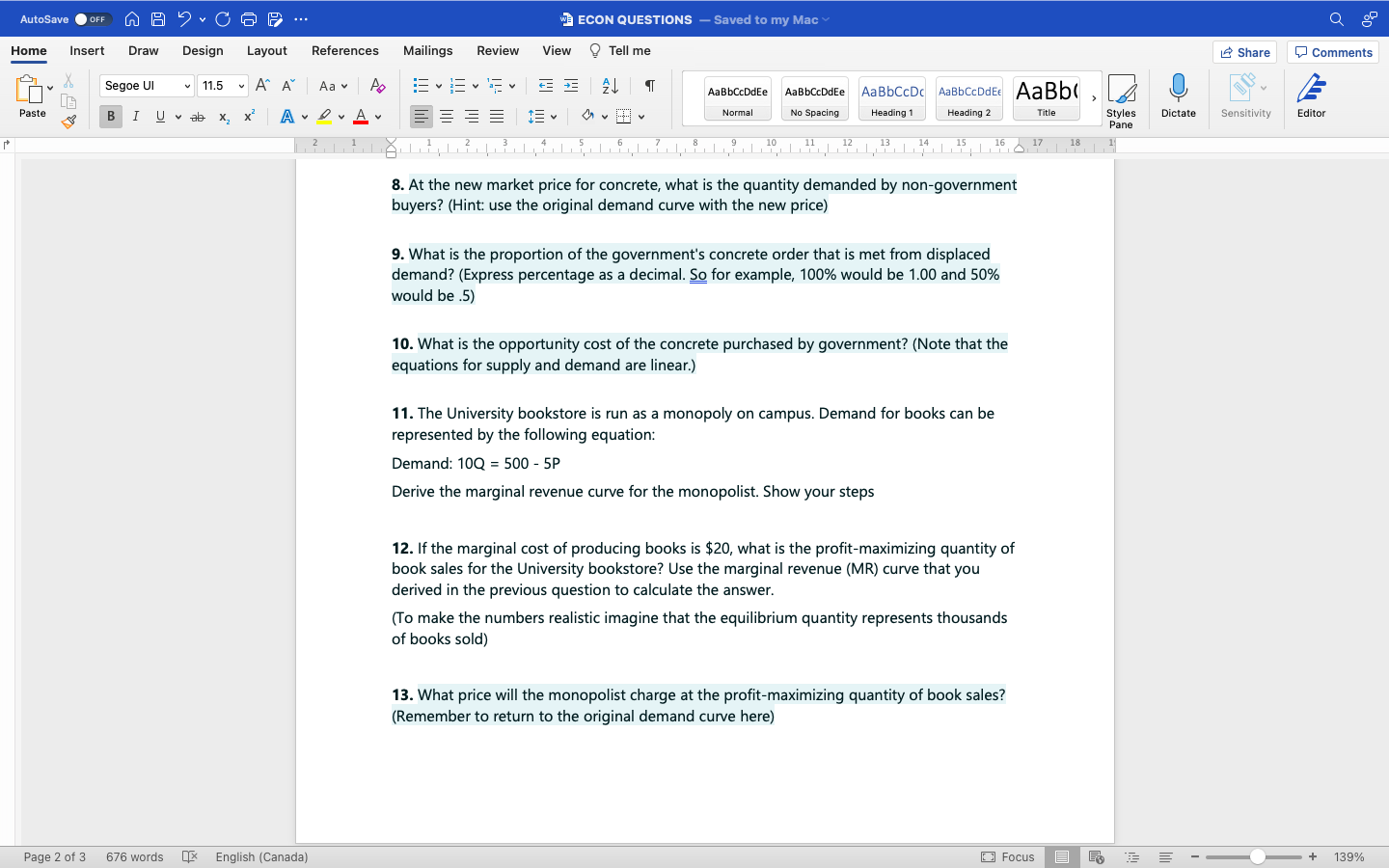This screenshot has height=868, width=1389.
Task: Open the Comments panel
Action: click(x=1332, y=52)
